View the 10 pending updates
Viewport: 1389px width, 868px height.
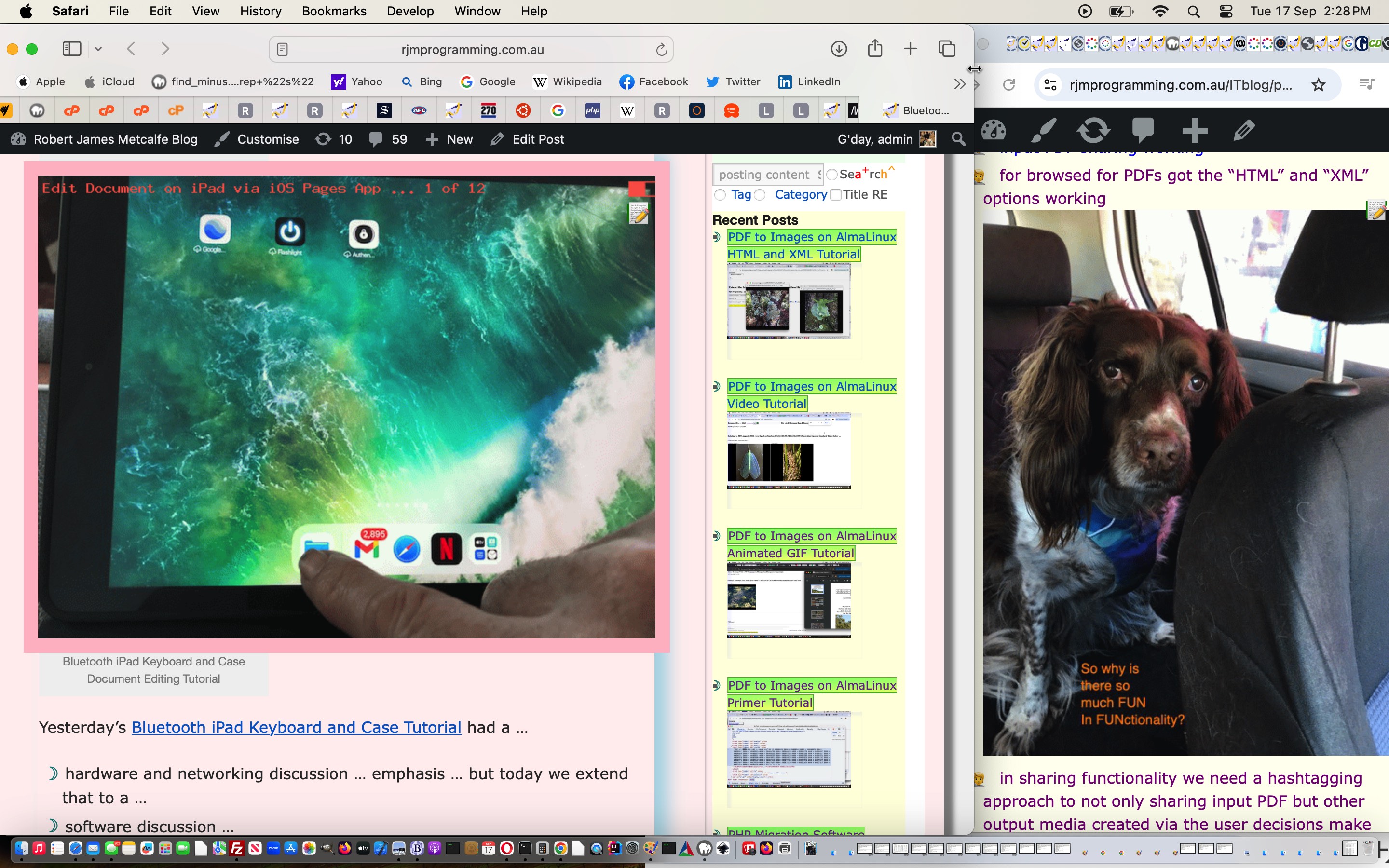(334, 139)
